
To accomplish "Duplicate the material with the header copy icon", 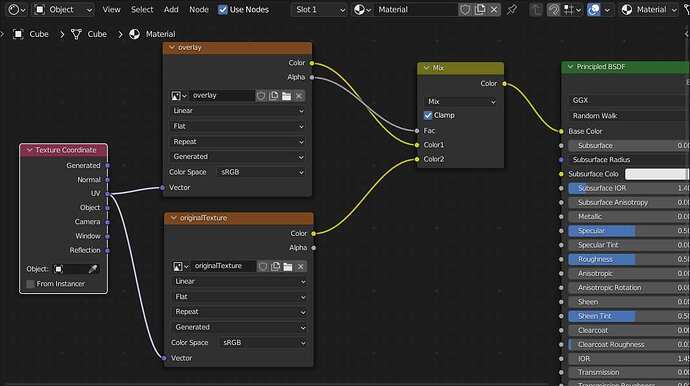I will coord(480,9).
